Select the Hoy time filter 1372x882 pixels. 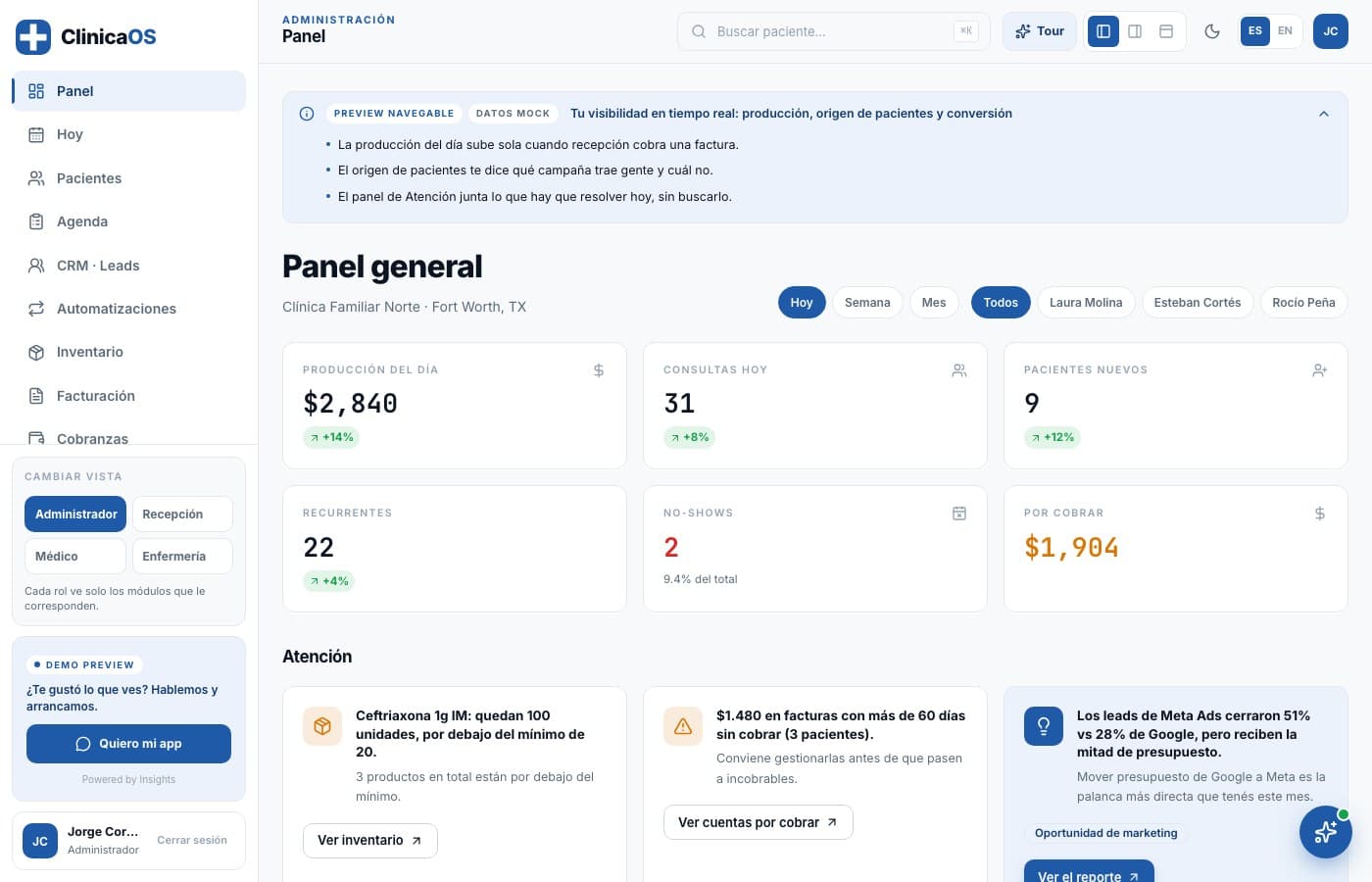[802, 303]
